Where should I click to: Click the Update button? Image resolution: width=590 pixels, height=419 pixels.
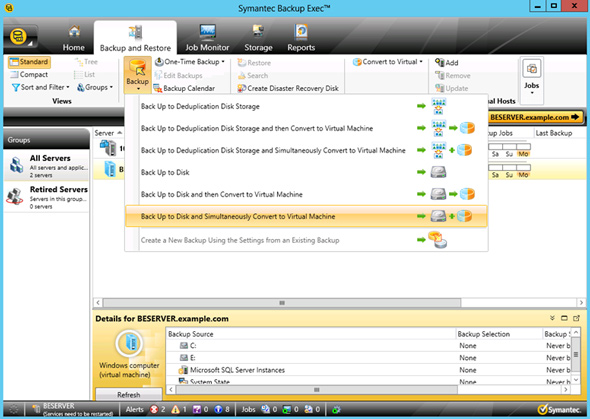[x=452, y=88]
